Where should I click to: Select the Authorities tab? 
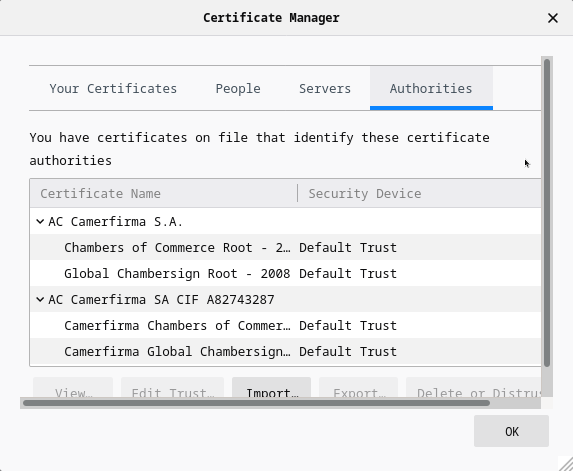tap(431, 88)
